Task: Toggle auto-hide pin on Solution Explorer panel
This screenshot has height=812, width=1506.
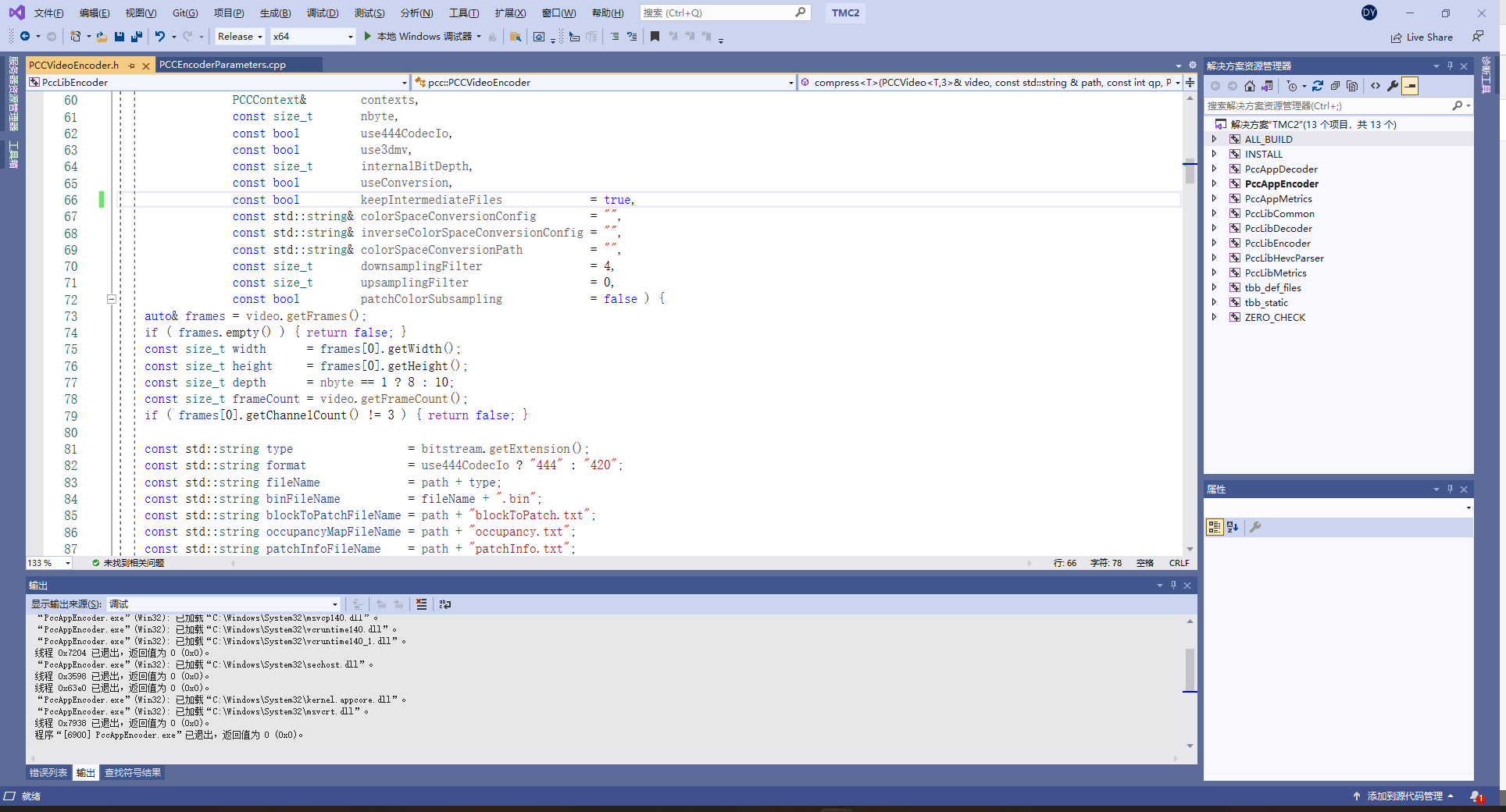Action: pos(1450,66)
